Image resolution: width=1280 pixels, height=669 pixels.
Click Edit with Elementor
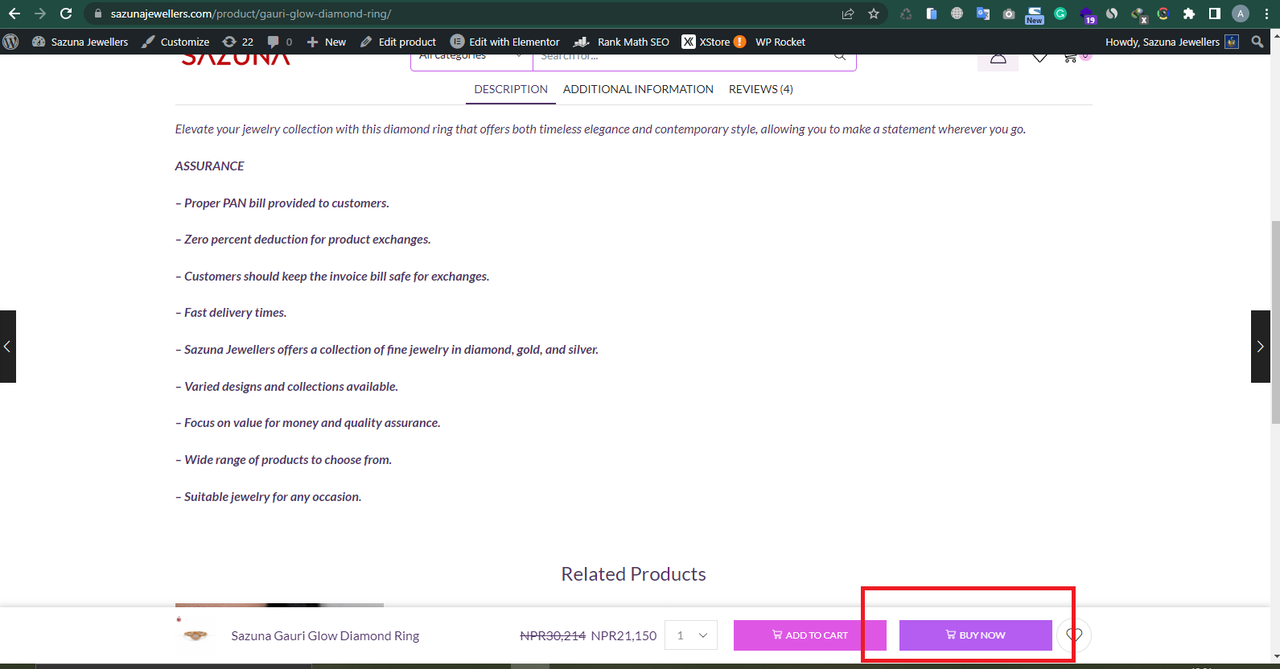point(505,42)
